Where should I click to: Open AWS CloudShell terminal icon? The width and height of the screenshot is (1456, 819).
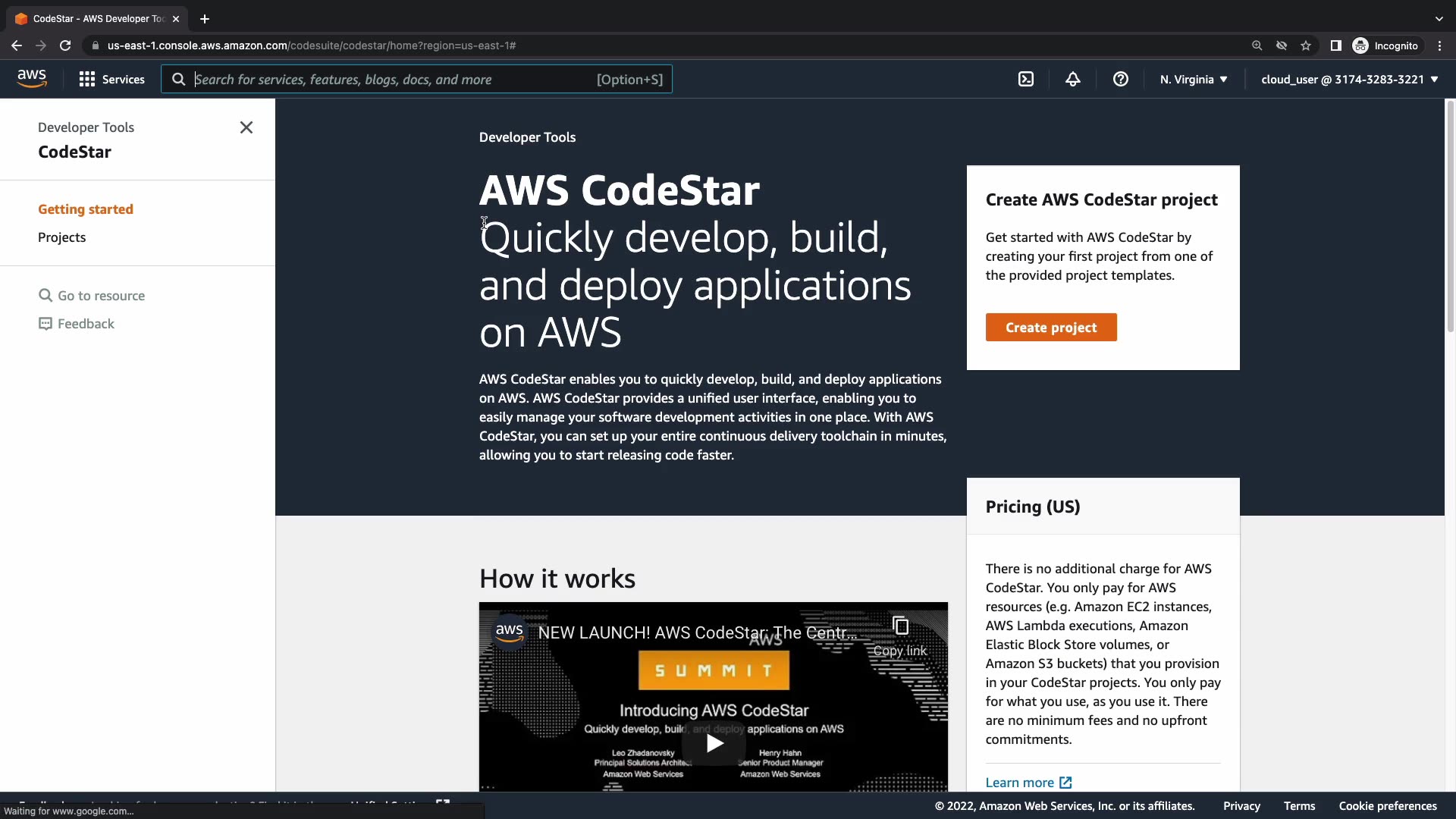click(1026, 79)
